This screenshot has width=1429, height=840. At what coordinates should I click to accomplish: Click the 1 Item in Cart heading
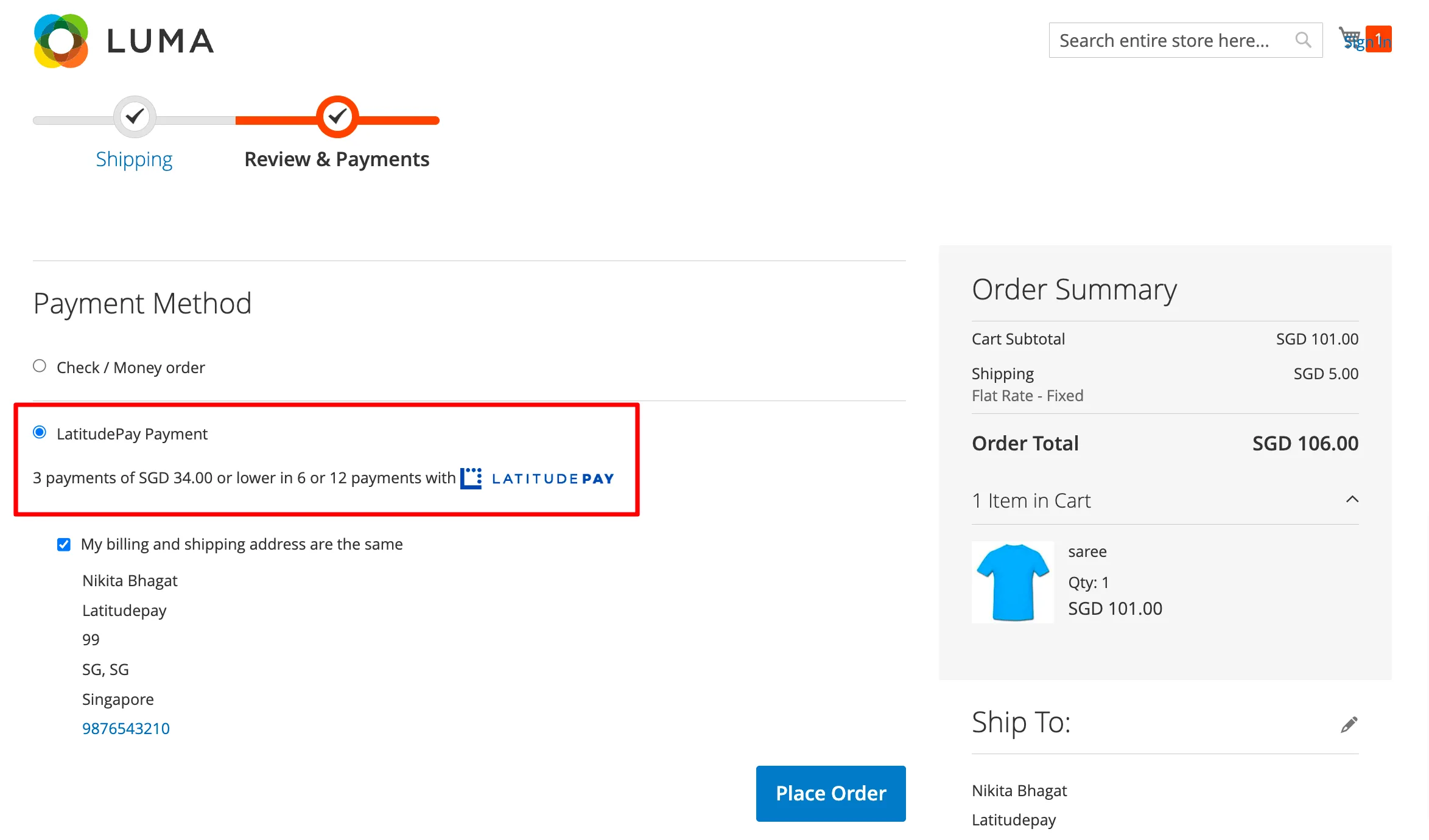(1031, 500)
